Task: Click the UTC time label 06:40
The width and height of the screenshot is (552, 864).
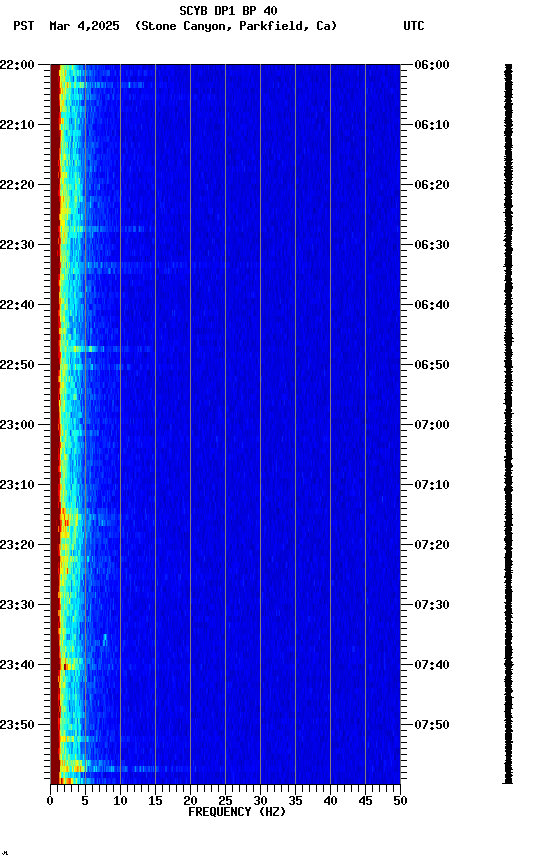Action: coord(432,305)
